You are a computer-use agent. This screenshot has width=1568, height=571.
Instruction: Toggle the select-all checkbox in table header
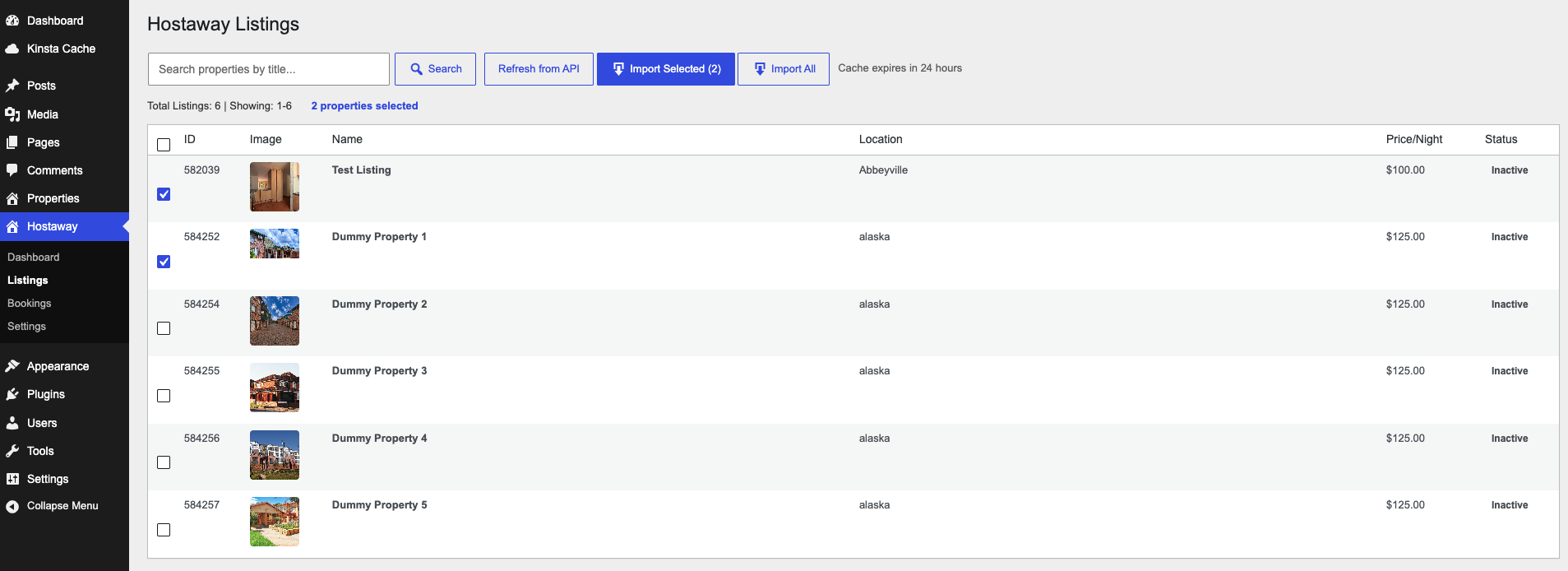[x=164, y=145]
